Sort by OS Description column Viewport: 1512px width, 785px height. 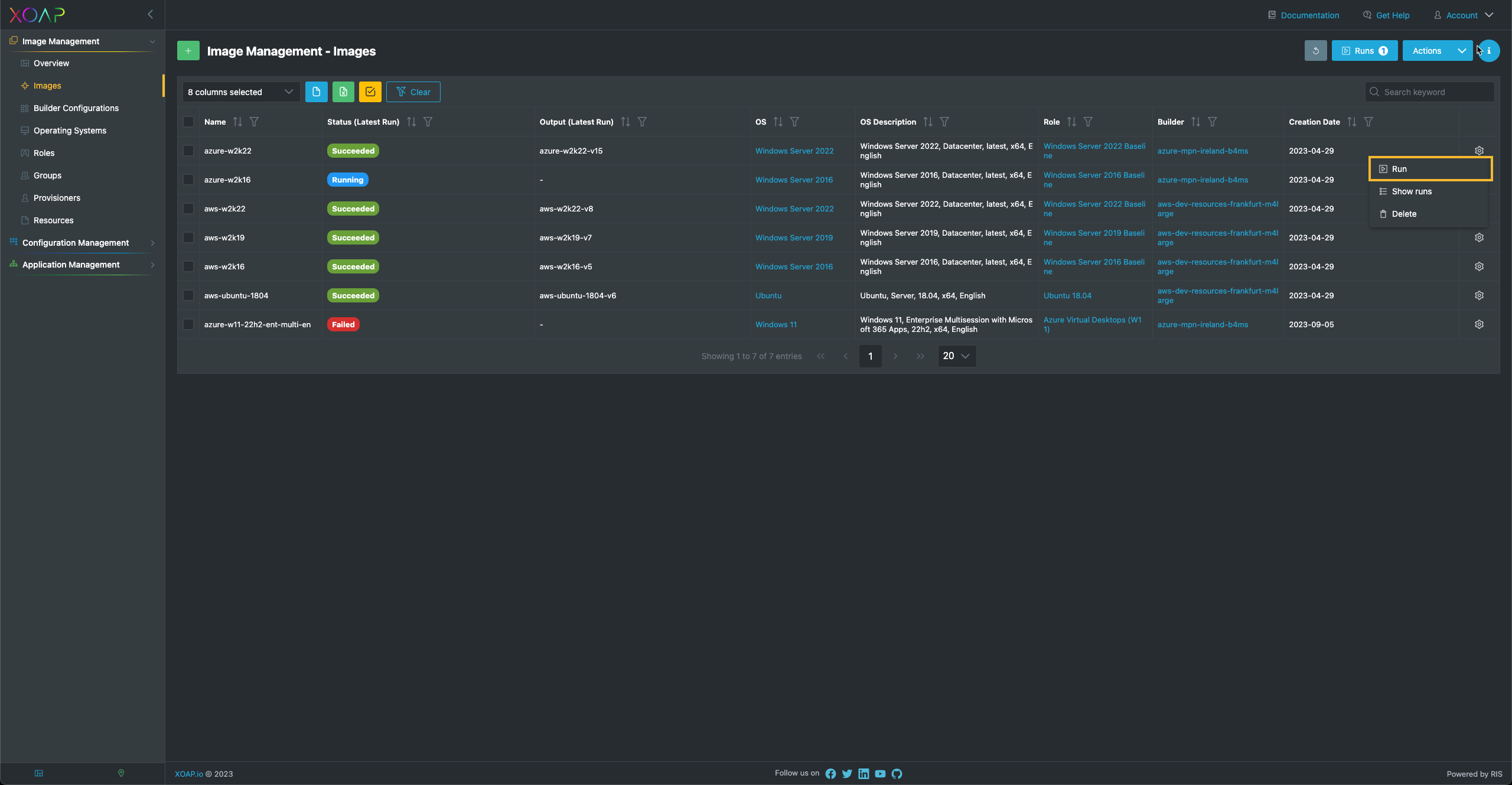click(928, 122)
